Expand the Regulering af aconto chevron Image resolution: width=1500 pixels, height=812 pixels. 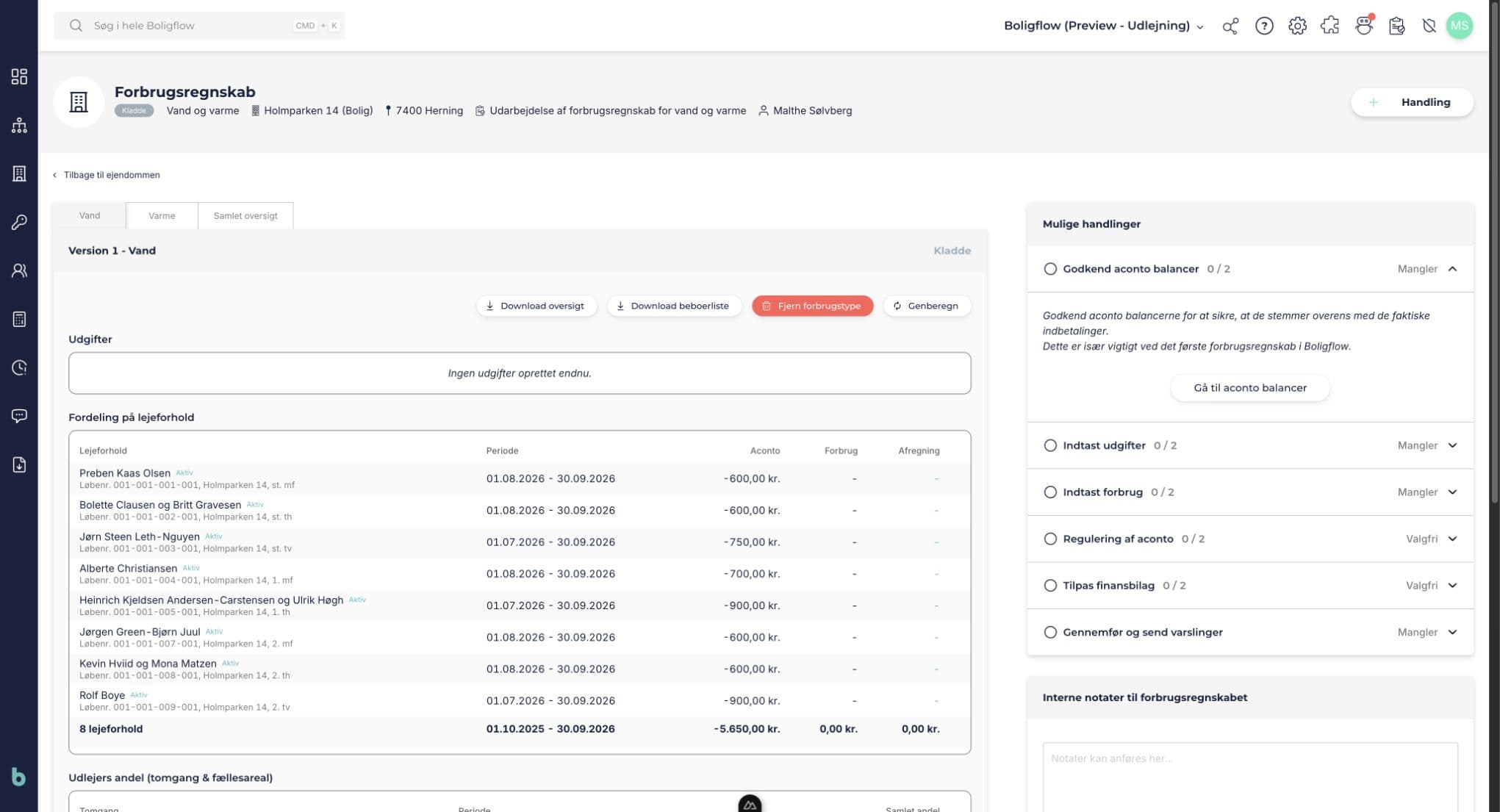click(x=1453, y=539)
